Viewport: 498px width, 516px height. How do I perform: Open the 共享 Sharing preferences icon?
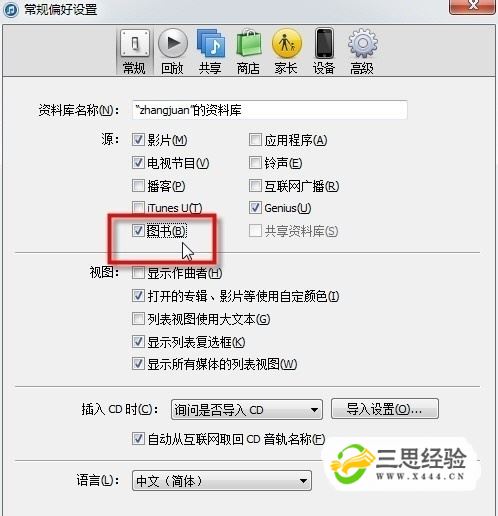tap(210, 43)
